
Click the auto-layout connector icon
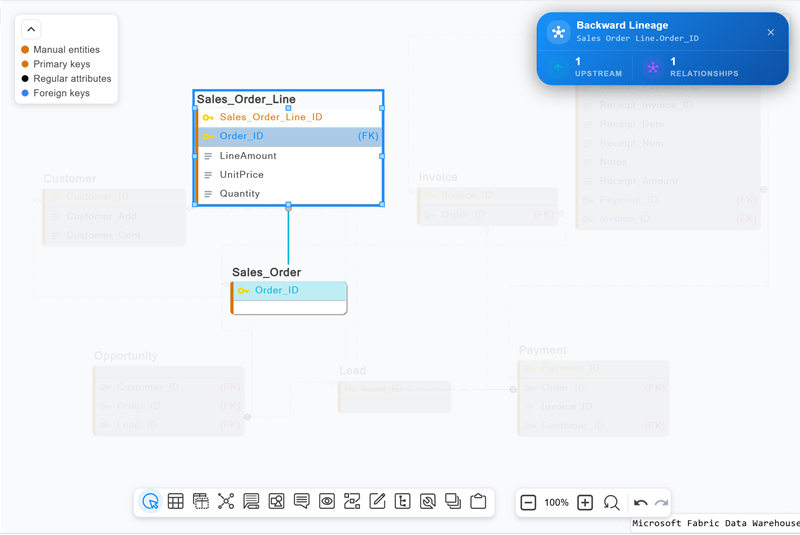tap(352, 502)
